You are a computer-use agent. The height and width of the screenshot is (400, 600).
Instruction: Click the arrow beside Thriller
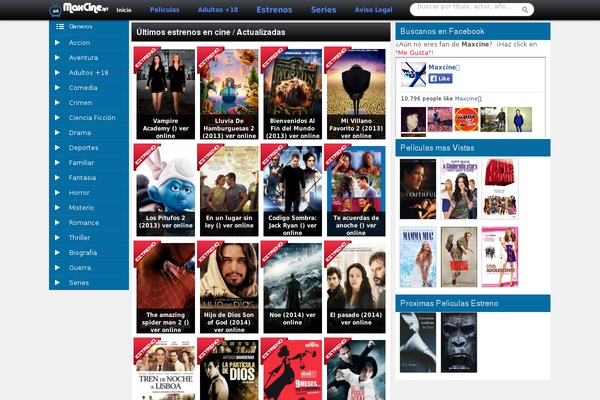coord(57,237)
